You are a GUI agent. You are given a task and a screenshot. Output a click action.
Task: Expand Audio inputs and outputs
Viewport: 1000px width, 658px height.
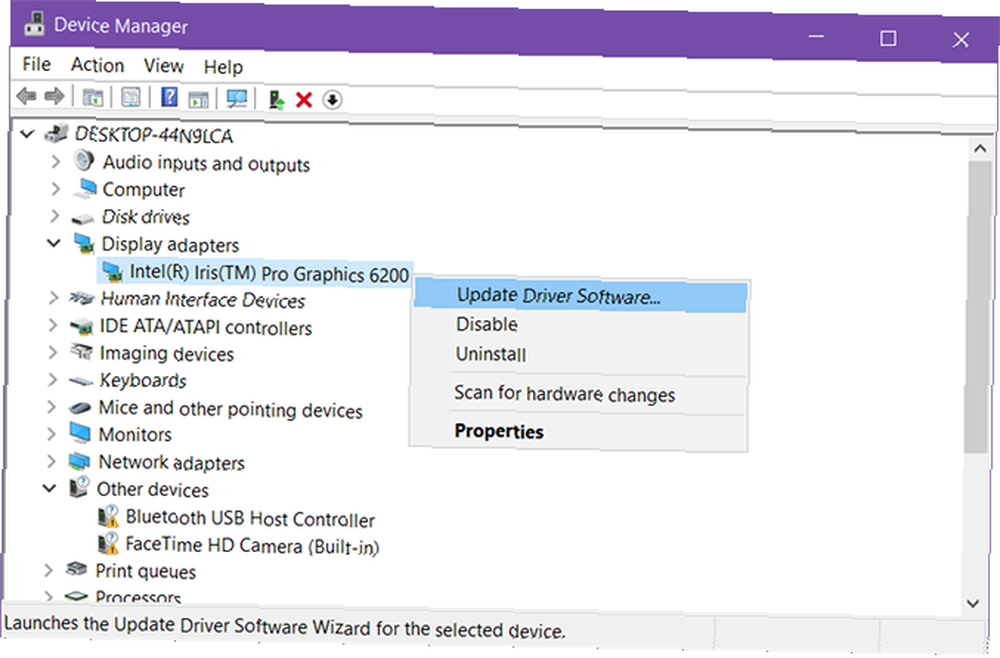55,161
